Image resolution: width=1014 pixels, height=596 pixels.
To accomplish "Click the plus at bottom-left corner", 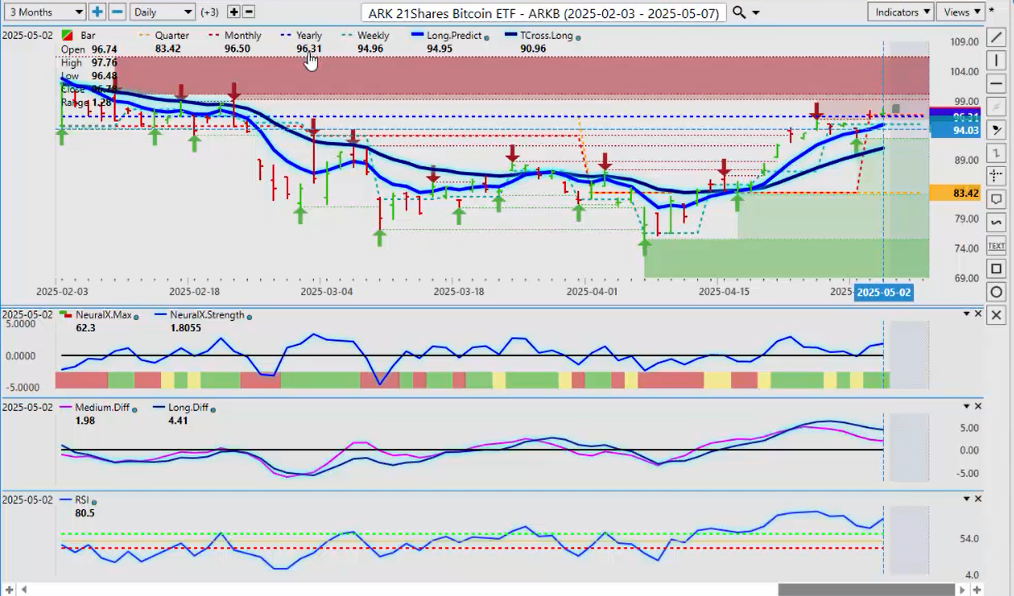I will coord(9,590).
